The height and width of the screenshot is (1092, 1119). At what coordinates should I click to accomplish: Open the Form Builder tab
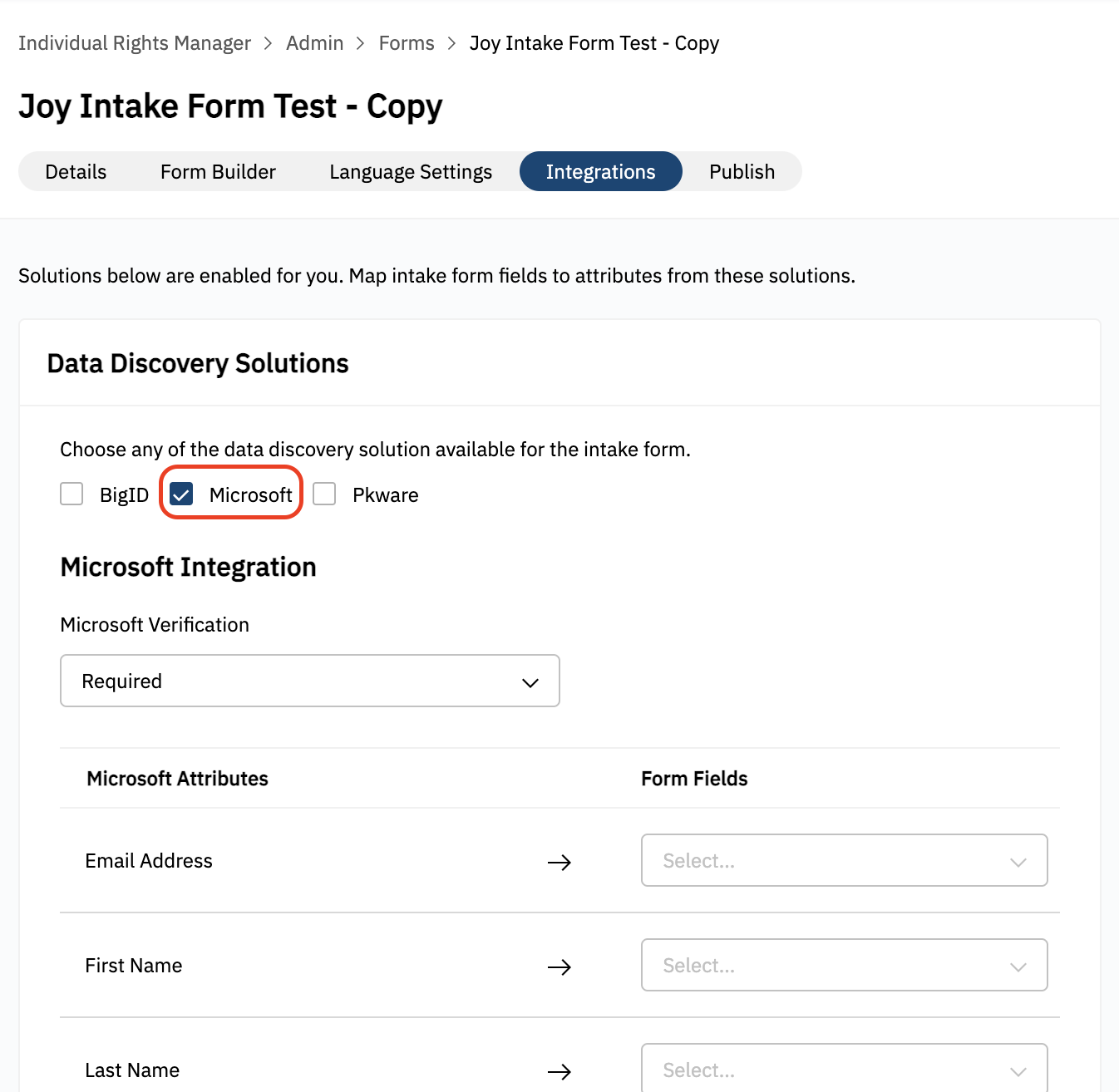(x=218, y=171)
